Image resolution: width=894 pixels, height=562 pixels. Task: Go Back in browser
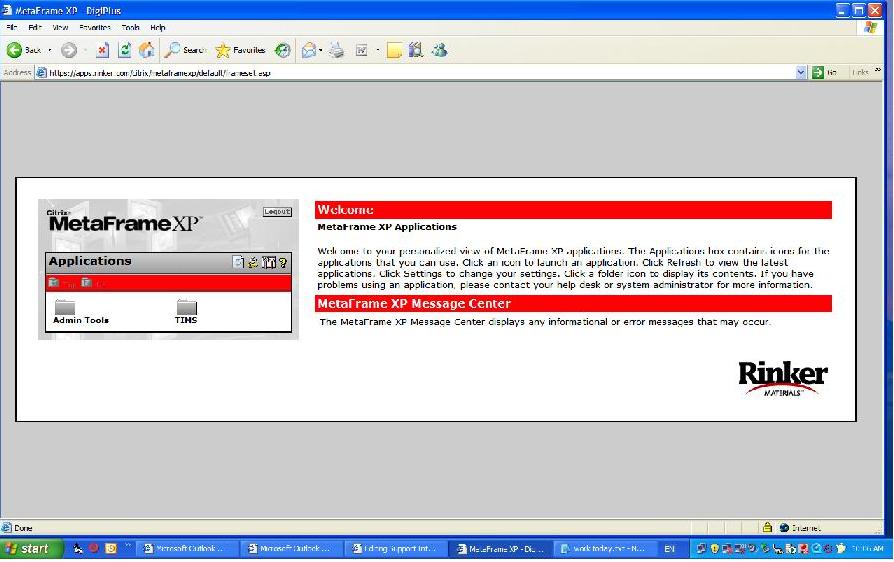click(x=24, y=49)
